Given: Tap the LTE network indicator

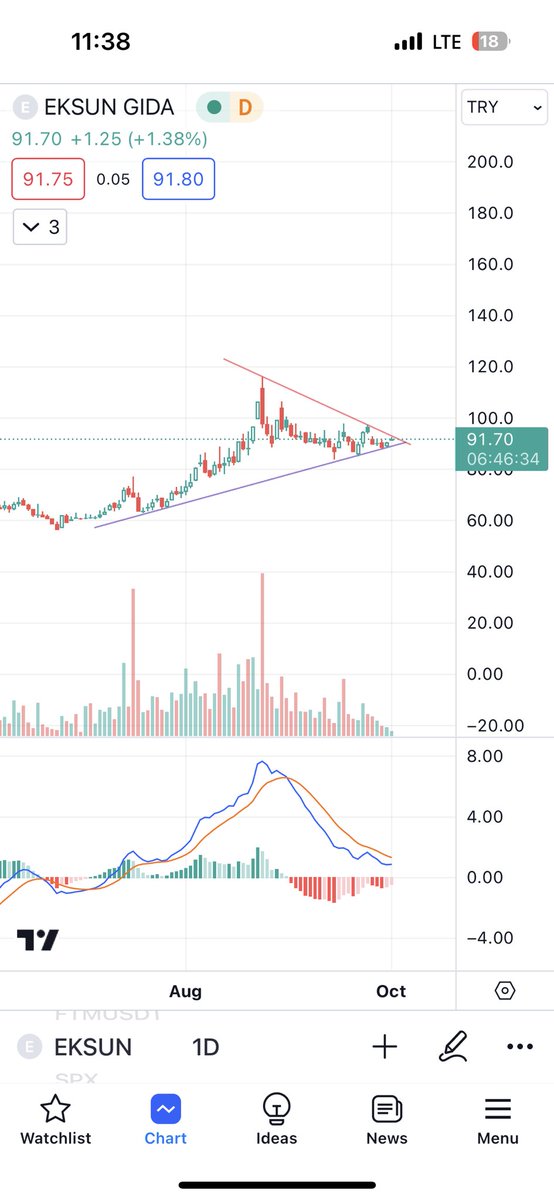Looking at the screenshot, I should pyautogui.click(x=446, y=42).
